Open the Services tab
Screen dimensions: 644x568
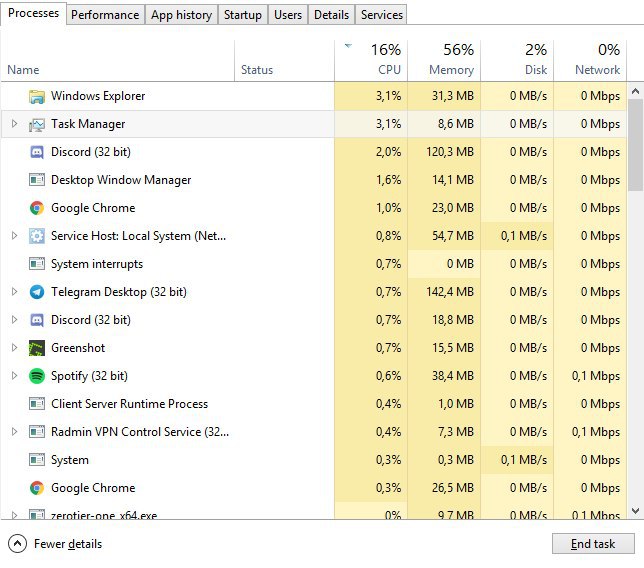pos(382,15)
